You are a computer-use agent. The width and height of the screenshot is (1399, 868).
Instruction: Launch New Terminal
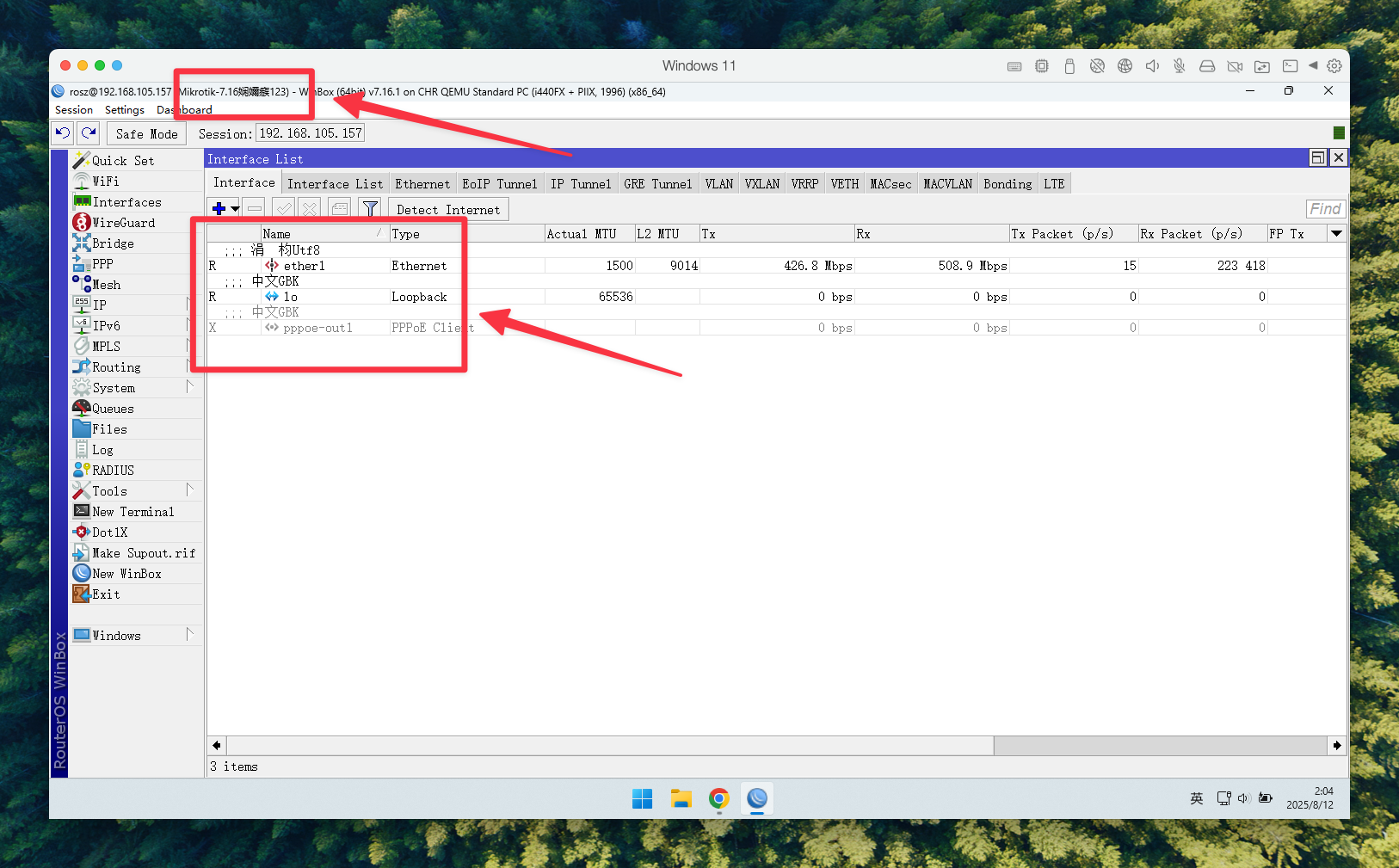[x=133, y=512]
